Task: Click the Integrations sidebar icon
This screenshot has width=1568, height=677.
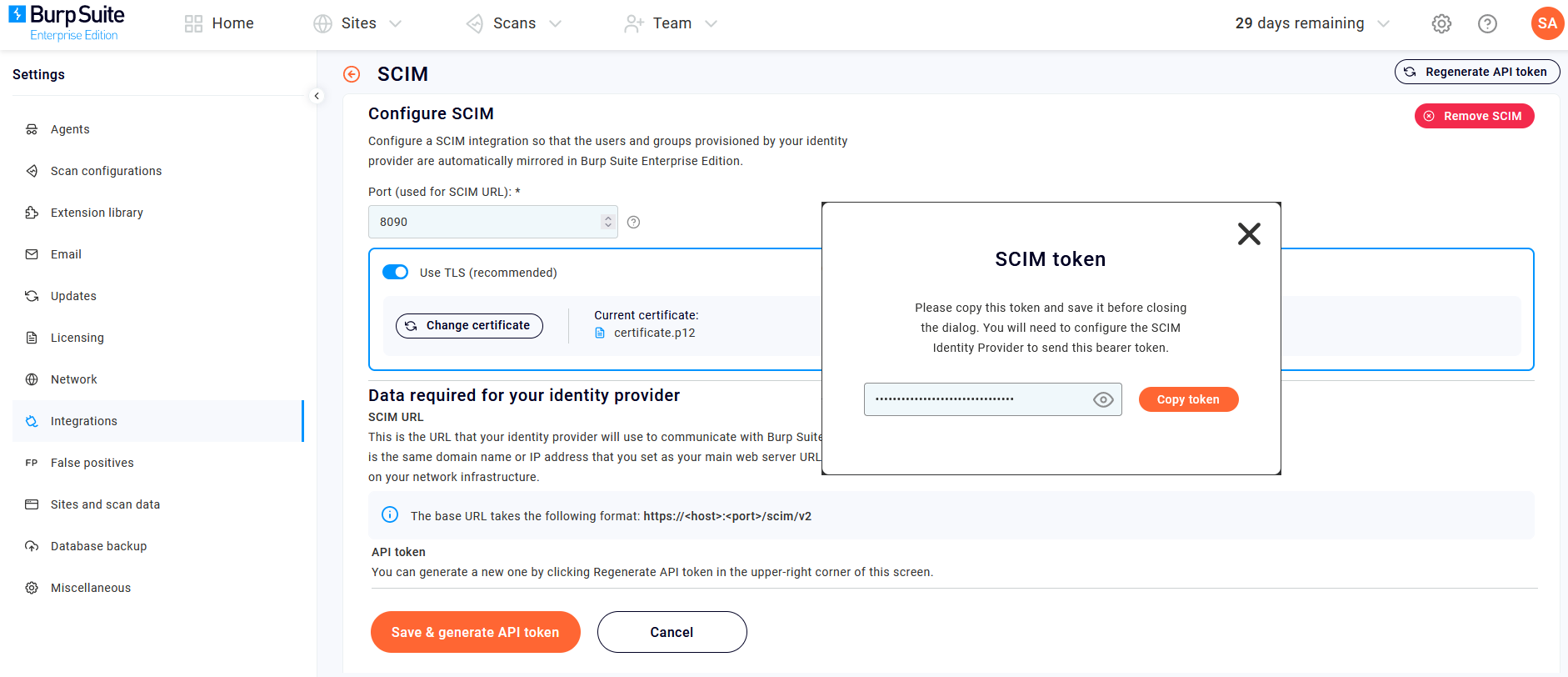Action: pyautogui.click(x=32, y=421)
